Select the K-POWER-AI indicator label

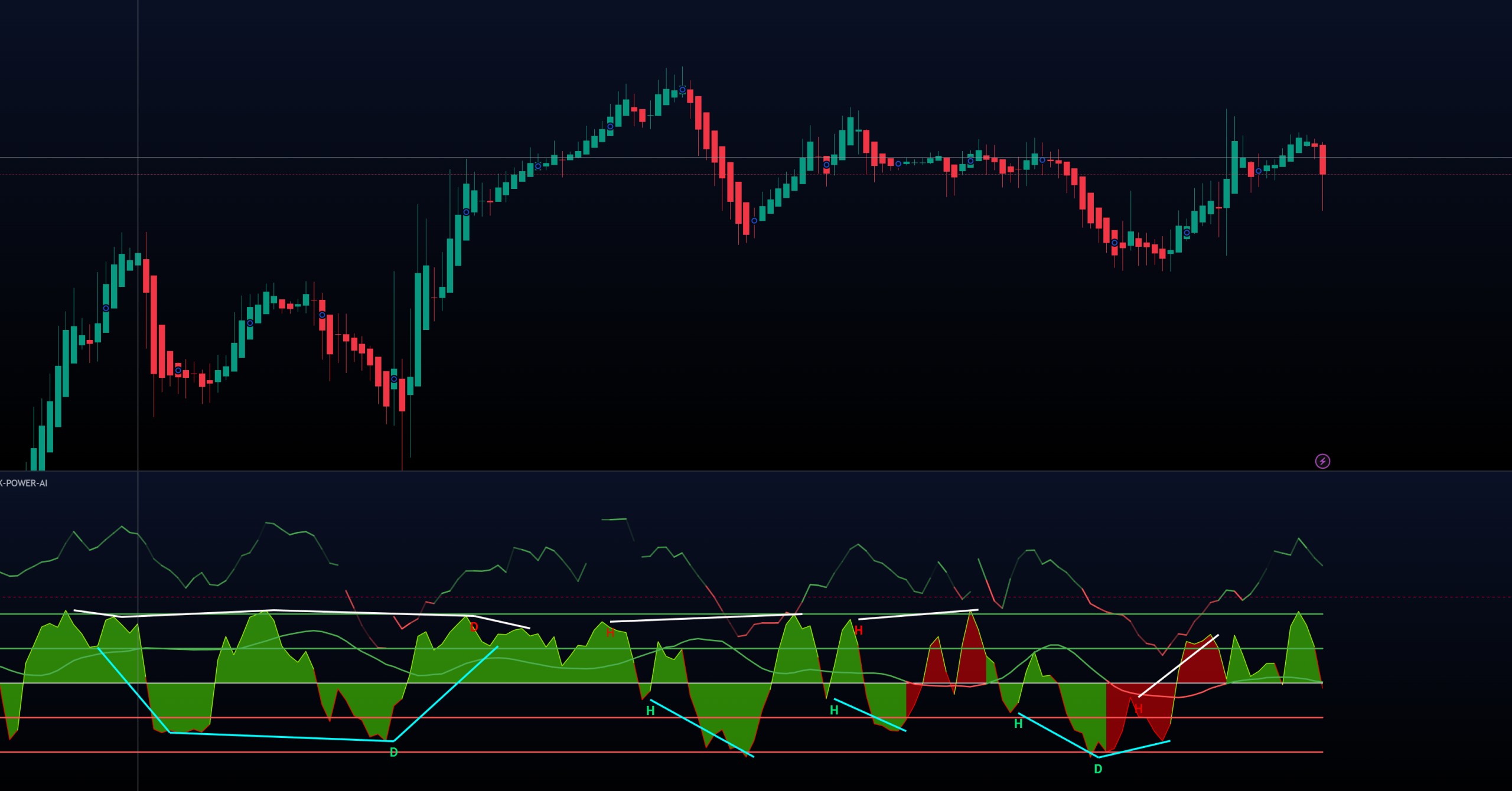coord(24,483)
